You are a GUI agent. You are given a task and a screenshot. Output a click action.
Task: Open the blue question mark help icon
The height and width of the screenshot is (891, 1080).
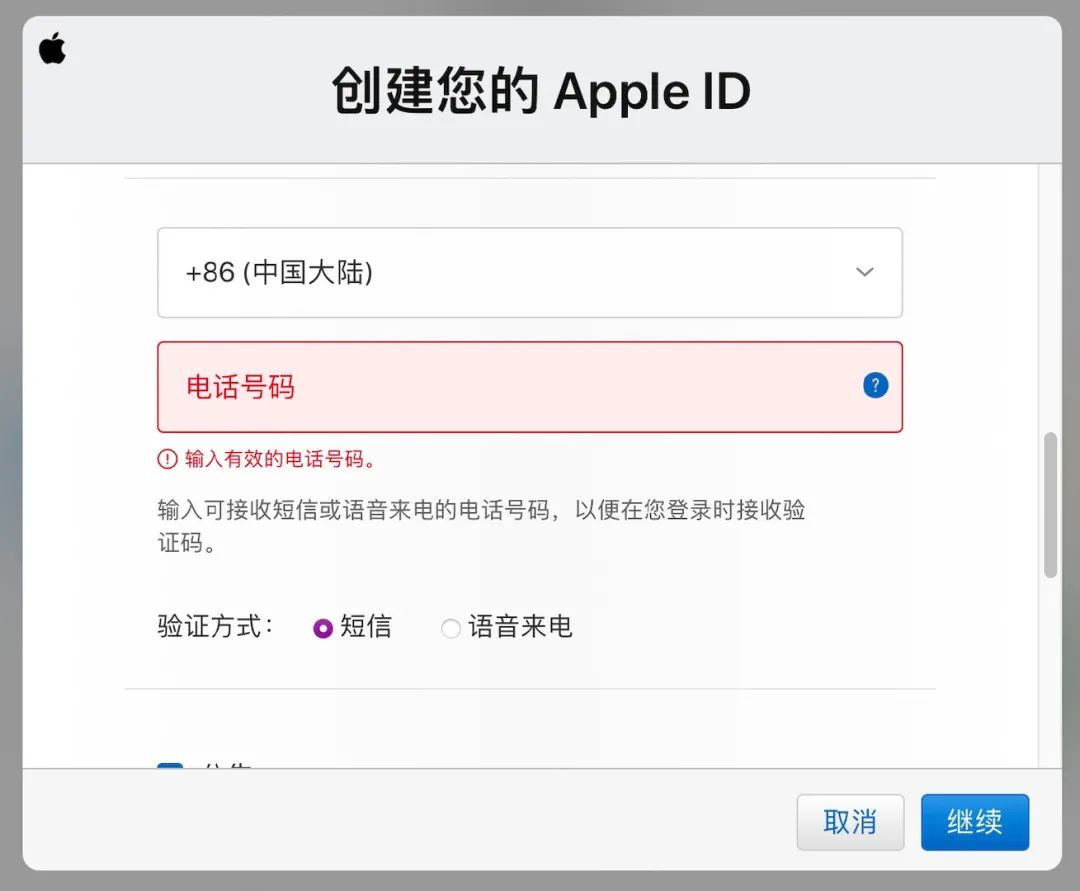coord(875,386)
